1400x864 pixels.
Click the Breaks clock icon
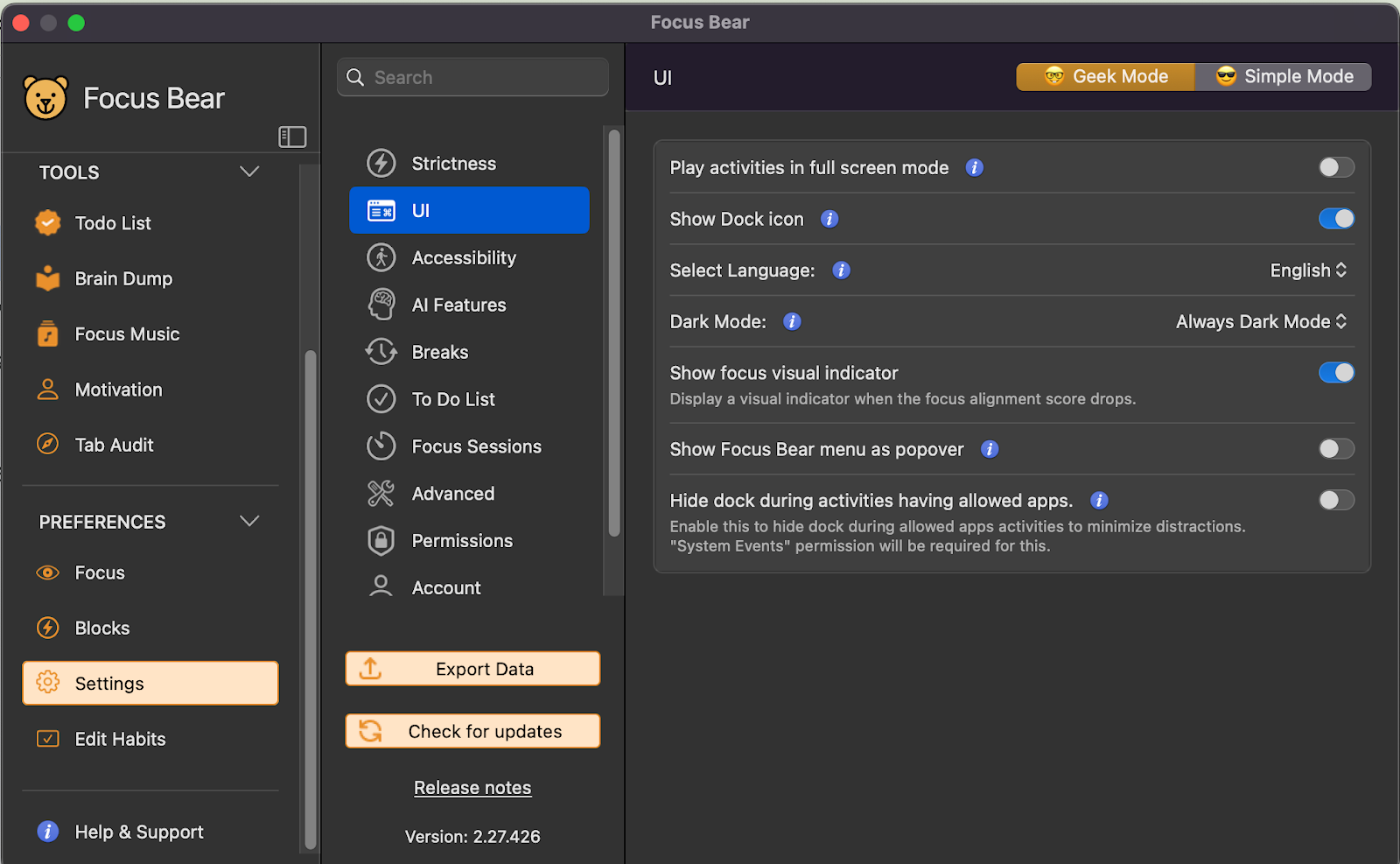click(x=381, y=352)
